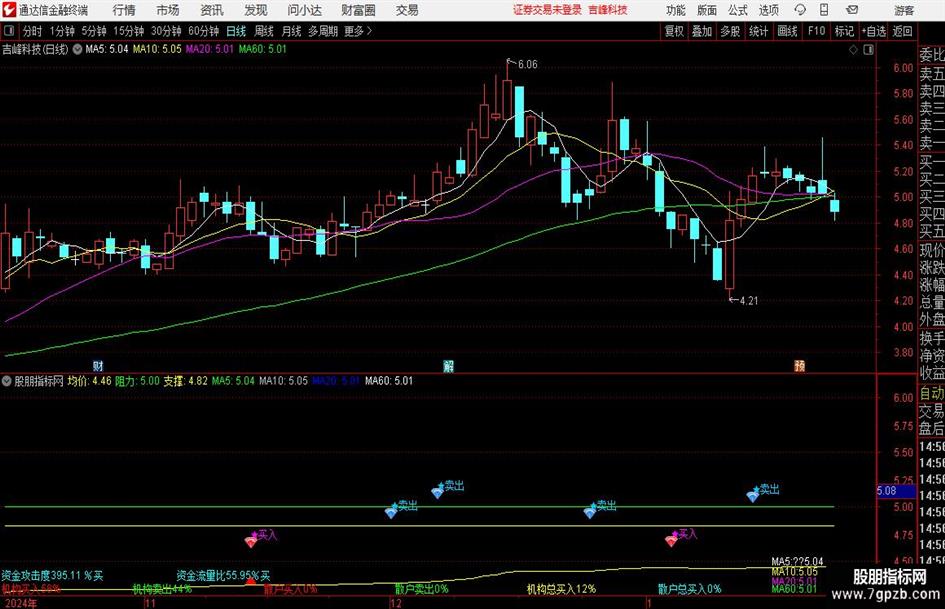945x609 pixels.
Task: Click the yellow MA10: 5.05 label in main chart
Action: (157, 49)
